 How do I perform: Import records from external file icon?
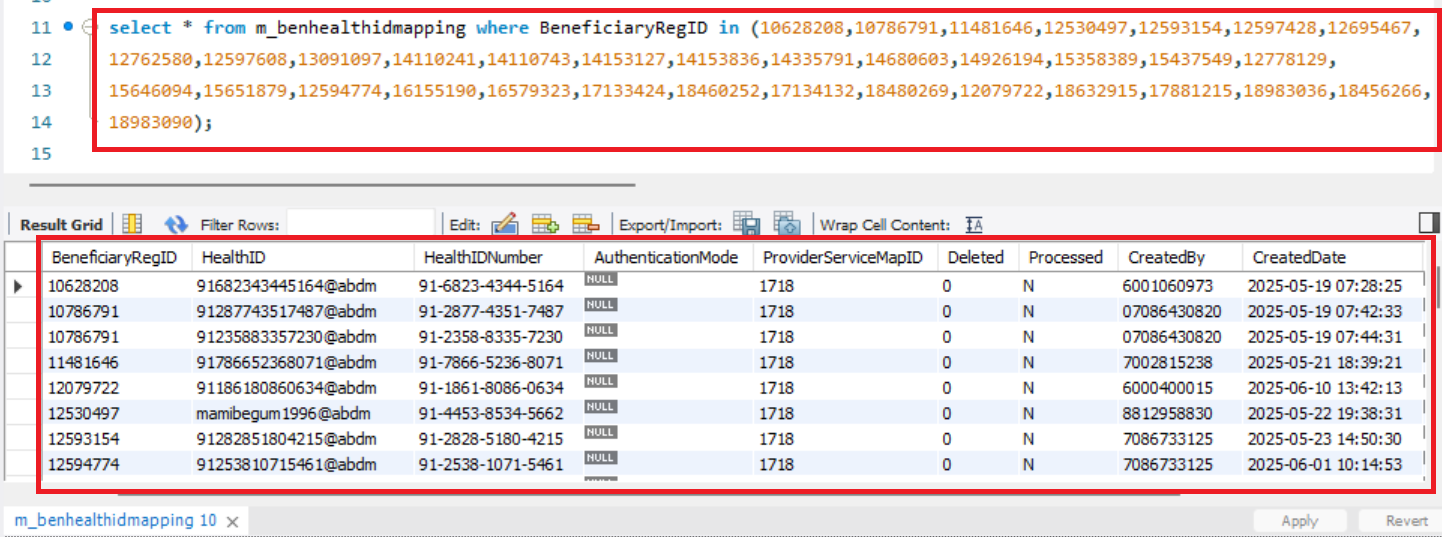click(787, 224)
